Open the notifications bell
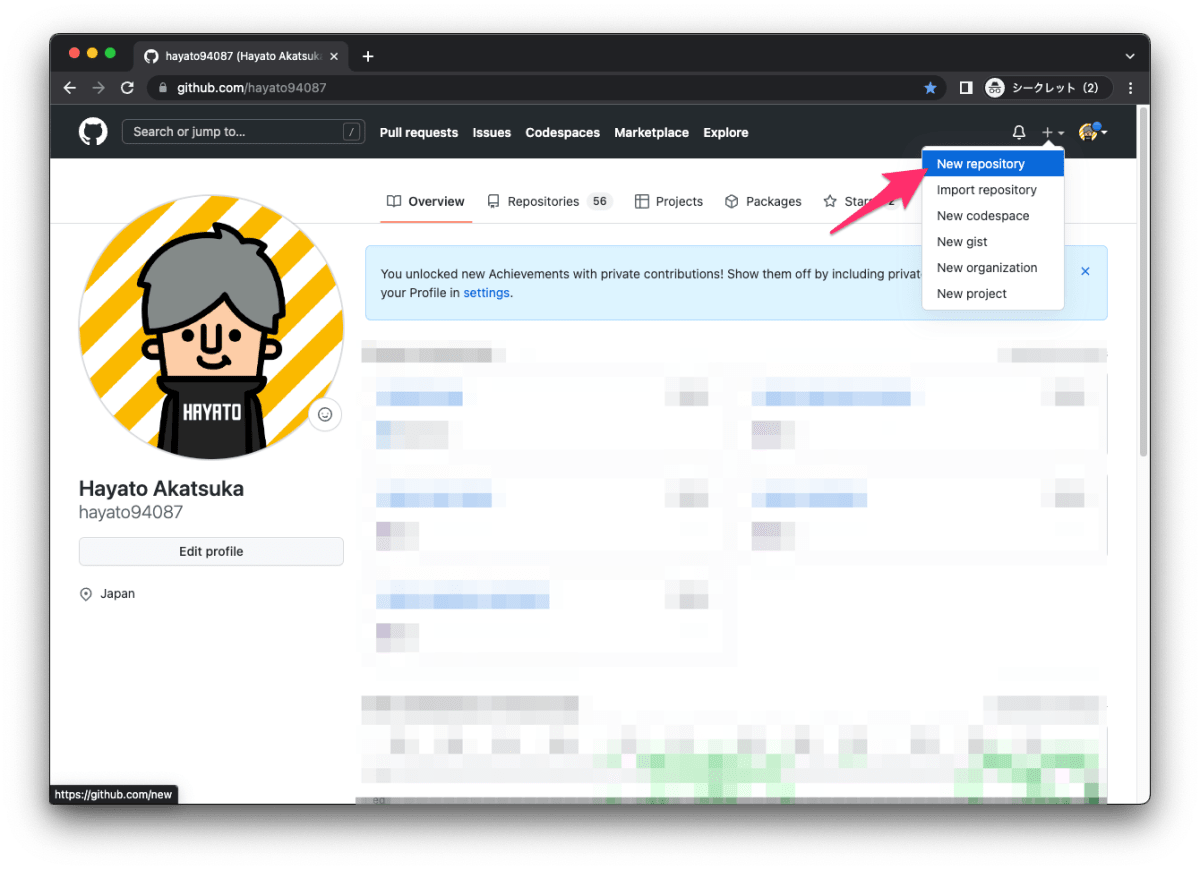 [x=1019, y=132]
